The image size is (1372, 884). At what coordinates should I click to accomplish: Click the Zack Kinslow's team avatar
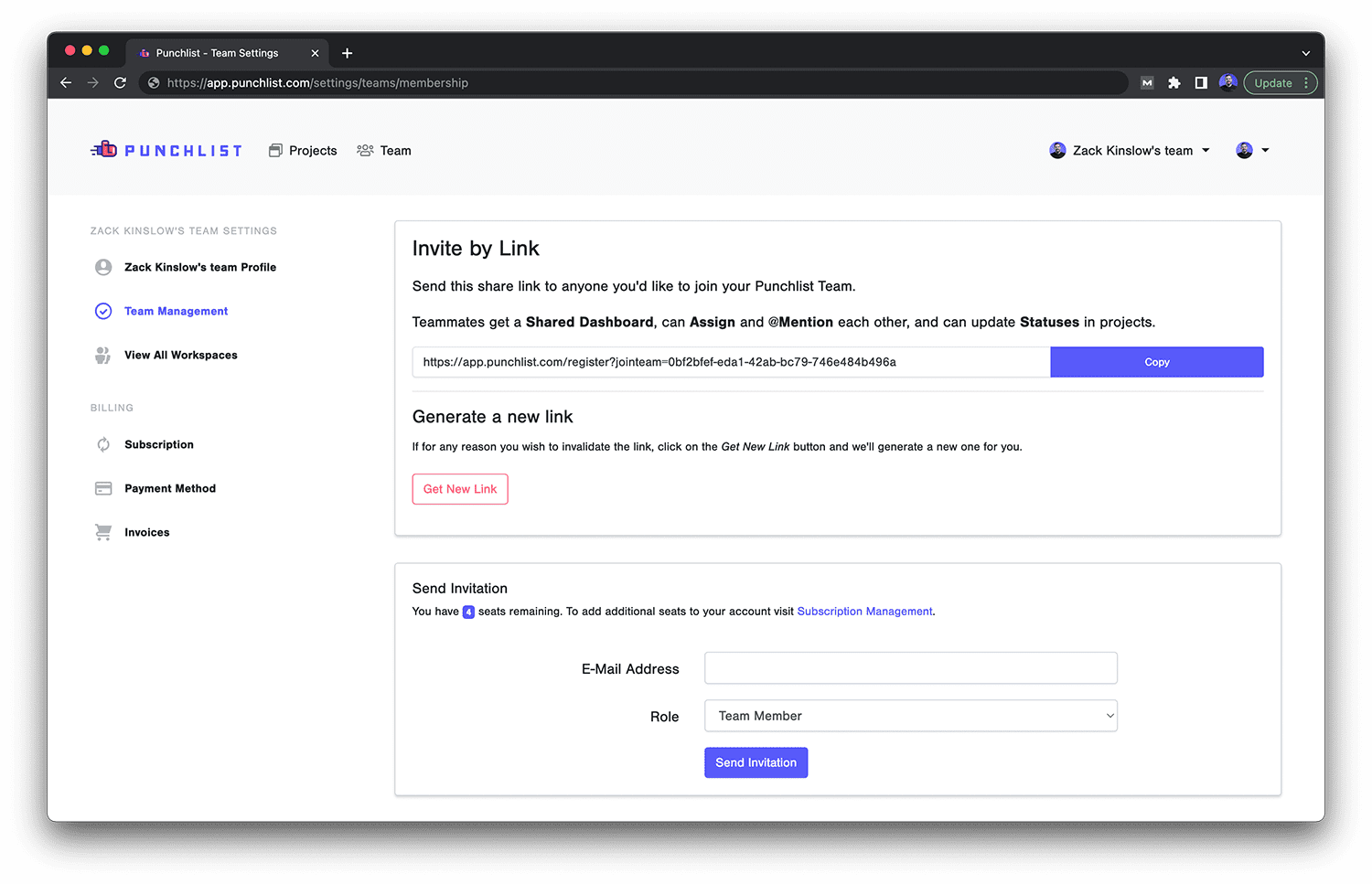coord(1057,150)
